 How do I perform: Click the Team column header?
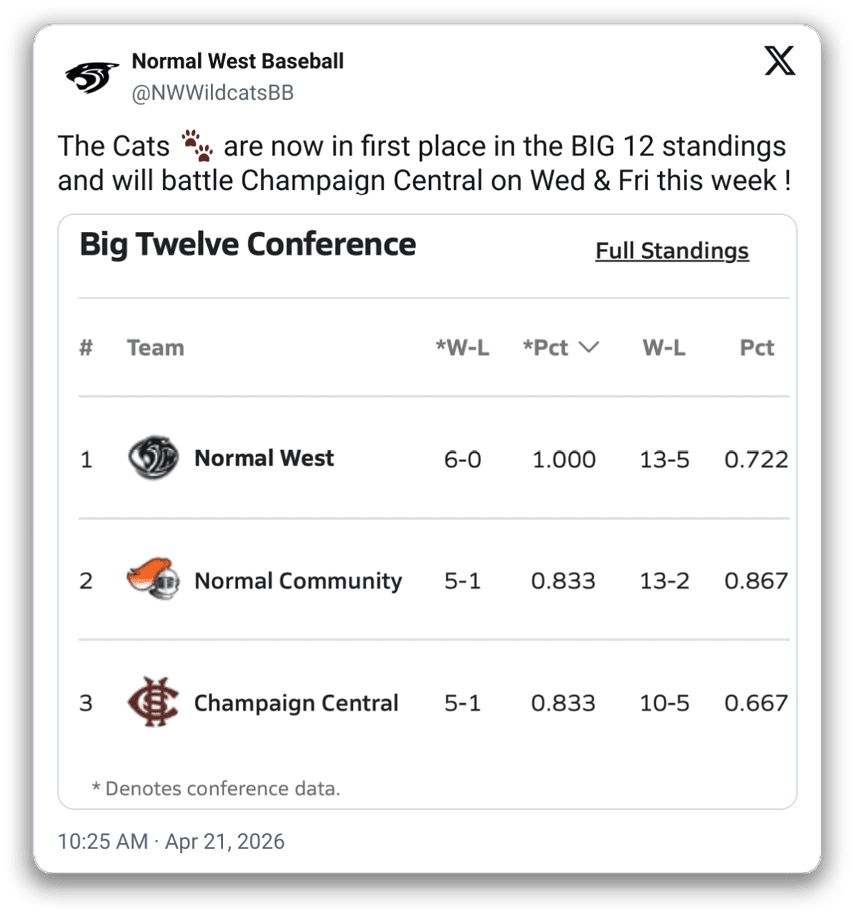[x=155, y=348]
